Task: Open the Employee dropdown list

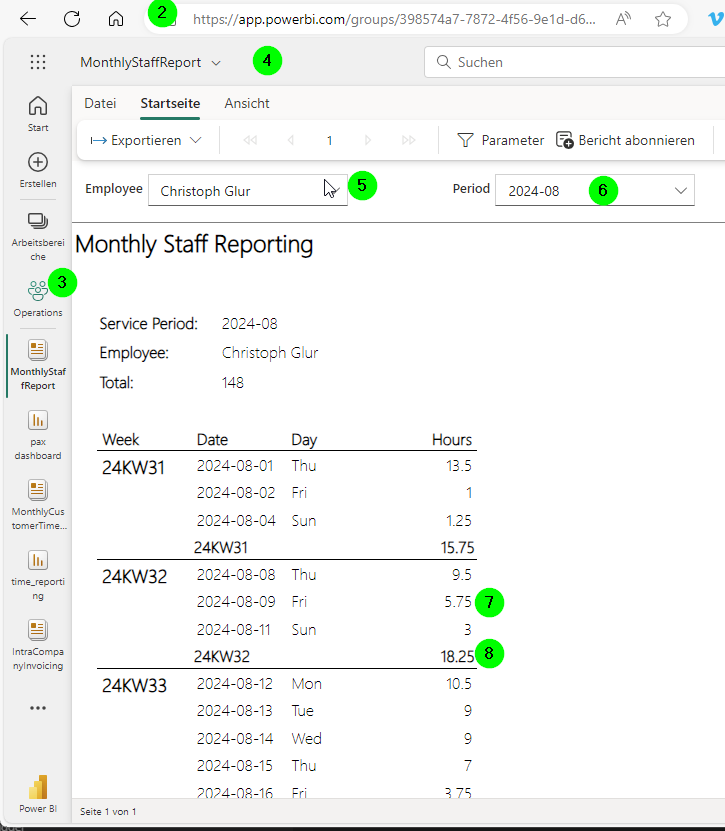Action: (x=247, y=190)
